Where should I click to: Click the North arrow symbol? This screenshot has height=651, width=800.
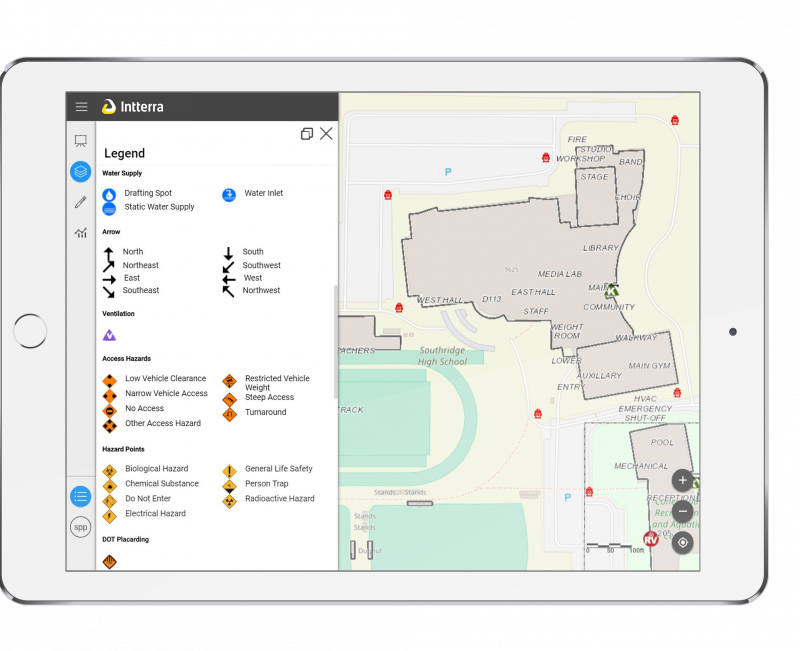[109, 254]
